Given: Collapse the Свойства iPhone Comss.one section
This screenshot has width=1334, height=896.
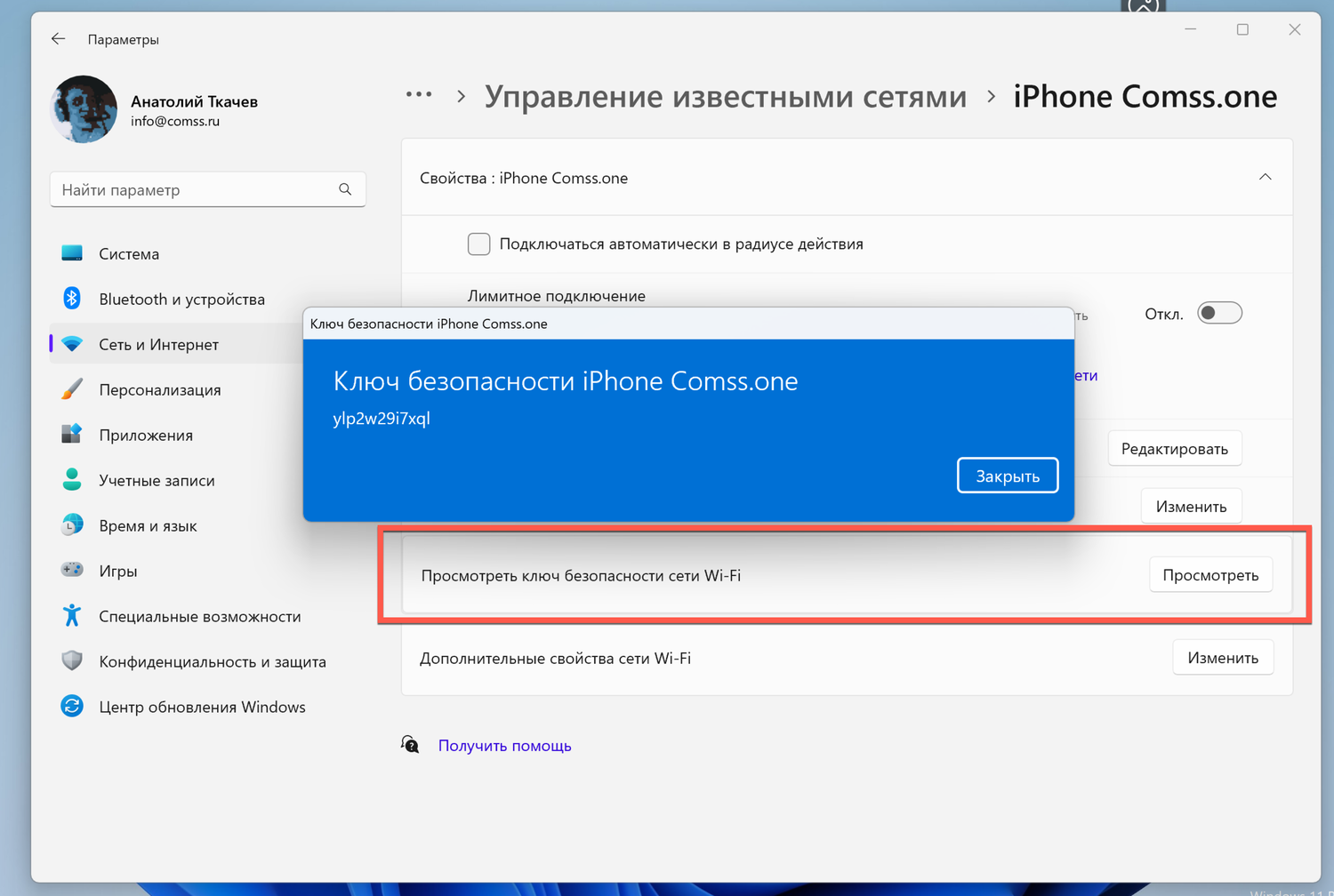Looking at the screenshot, I should point(1265,177).
